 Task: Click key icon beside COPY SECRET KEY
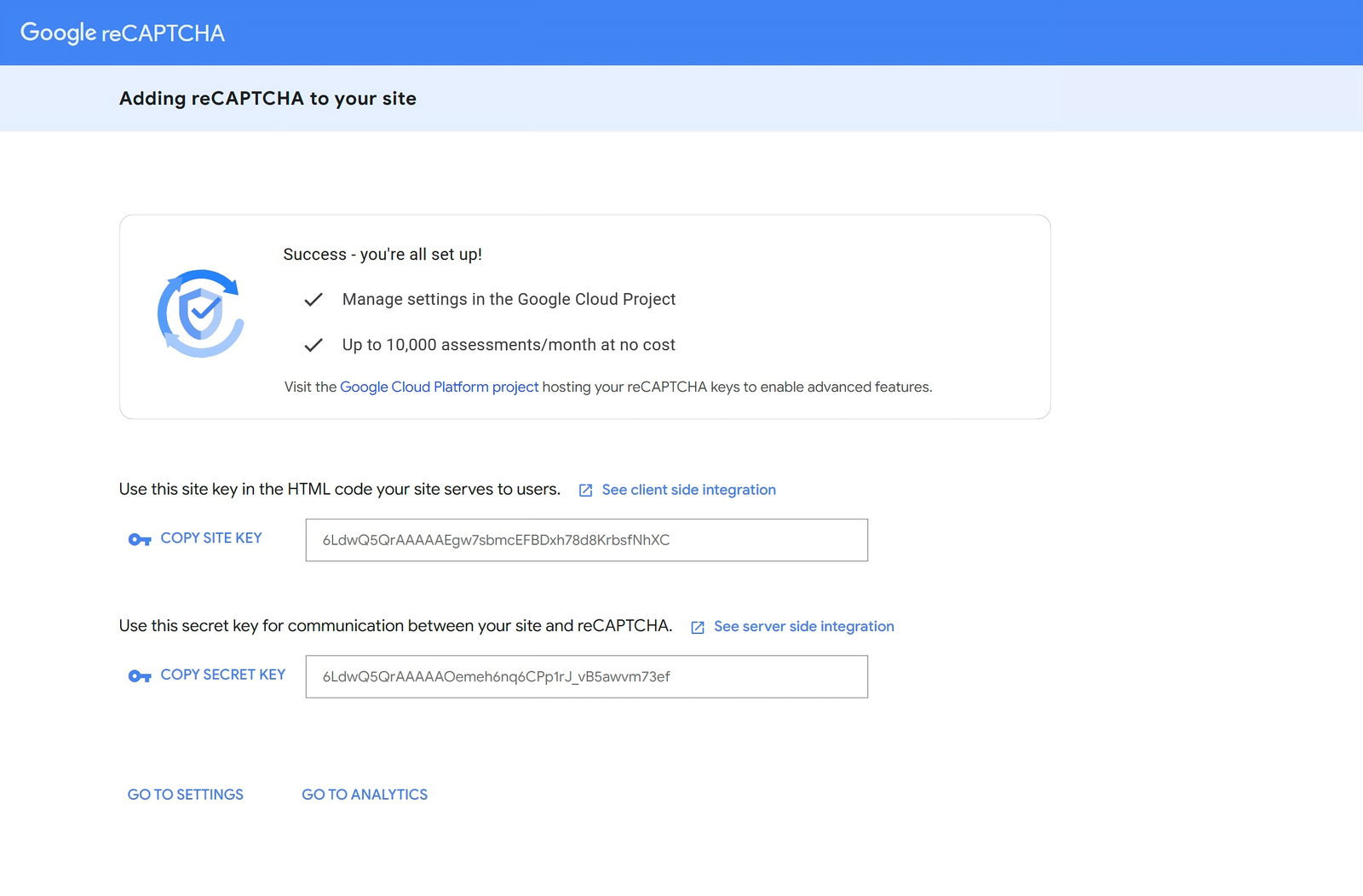click(140, 676)
